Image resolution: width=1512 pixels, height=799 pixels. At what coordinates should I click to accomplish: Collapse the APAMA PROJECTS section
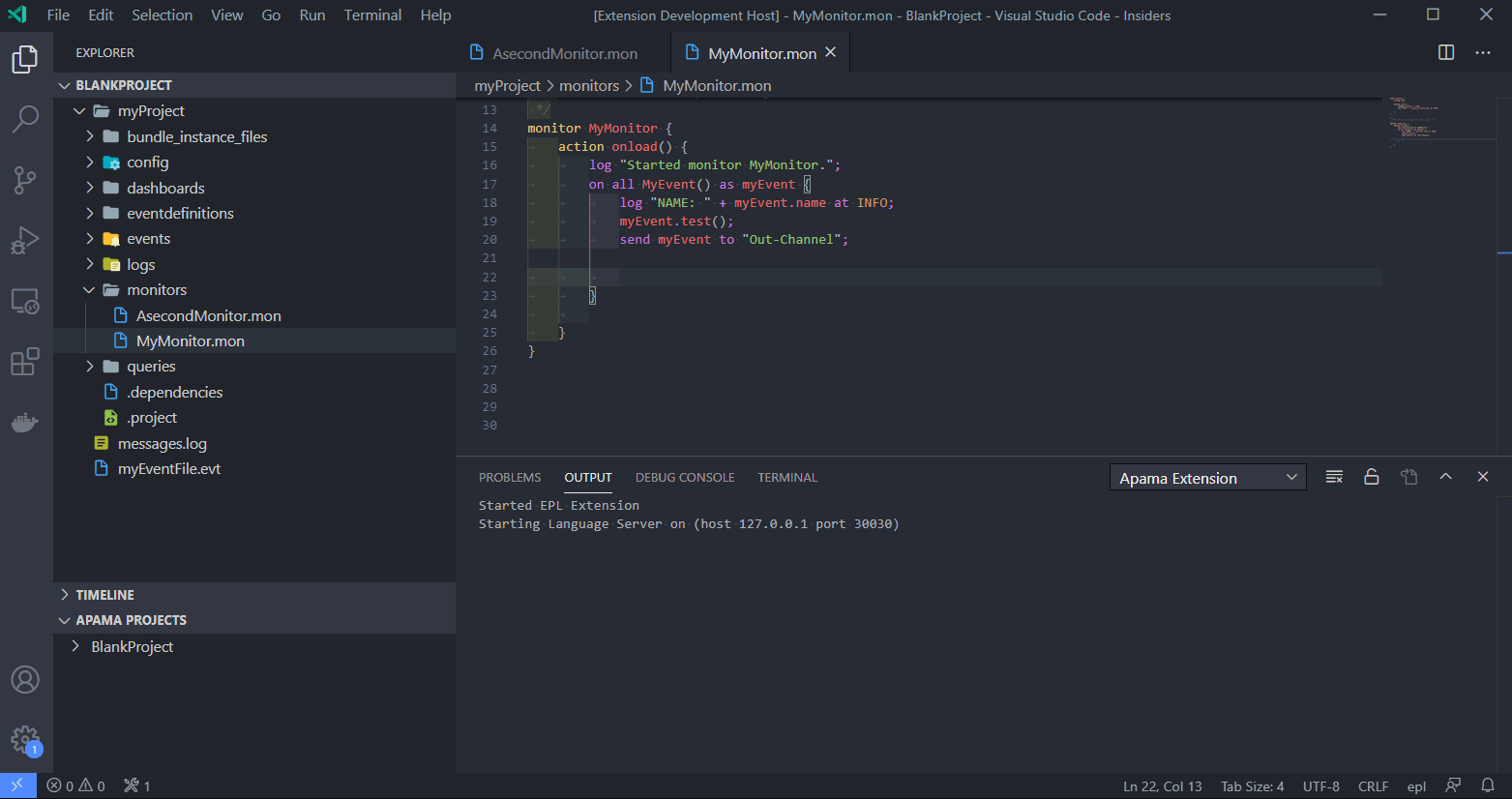coord(254,620)
